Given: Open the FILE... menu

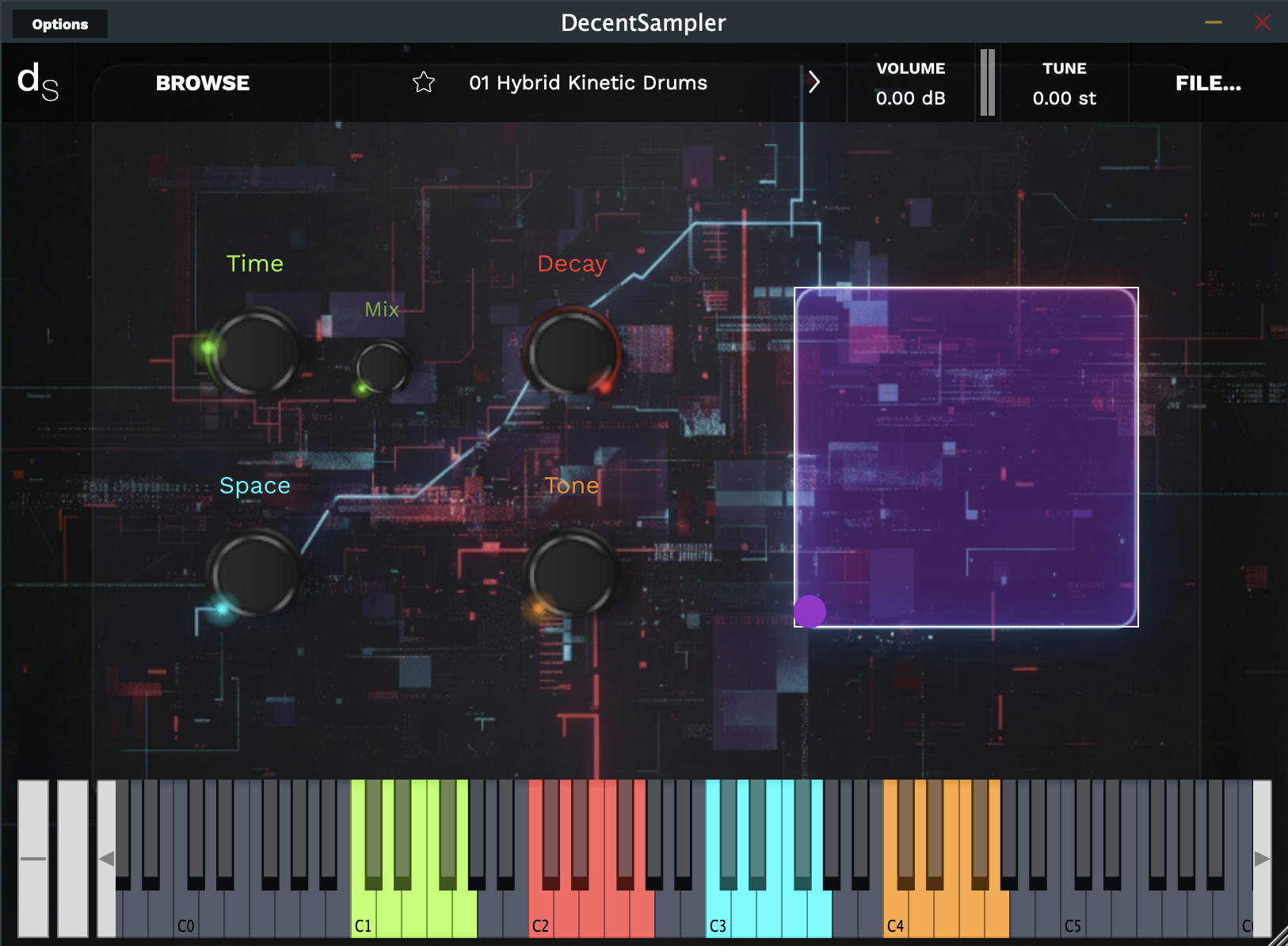Looking at the screenshot, I should tap(1208, 83).
